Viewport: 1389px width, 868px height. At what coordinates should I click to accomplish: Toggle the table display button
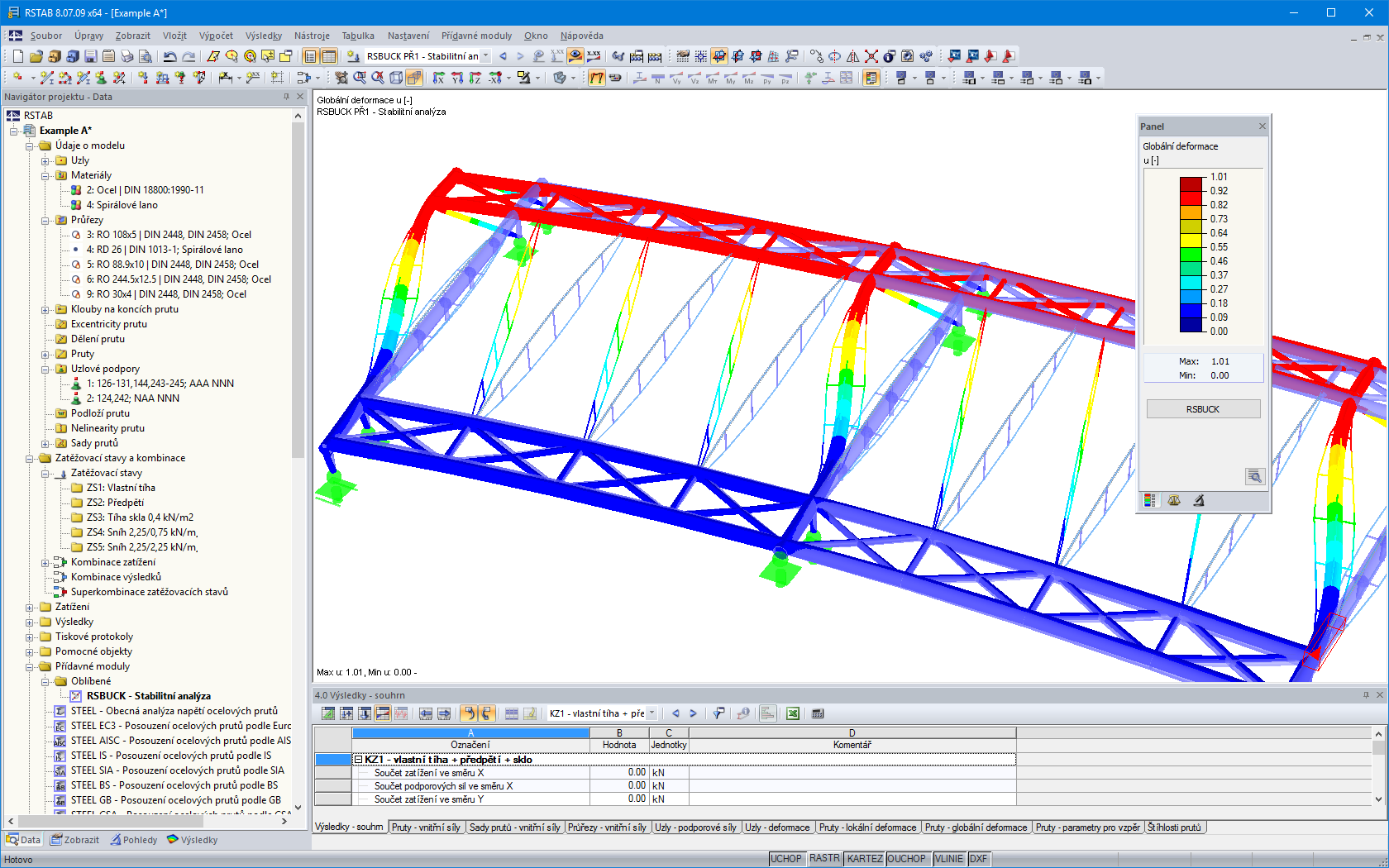point(329,56)
